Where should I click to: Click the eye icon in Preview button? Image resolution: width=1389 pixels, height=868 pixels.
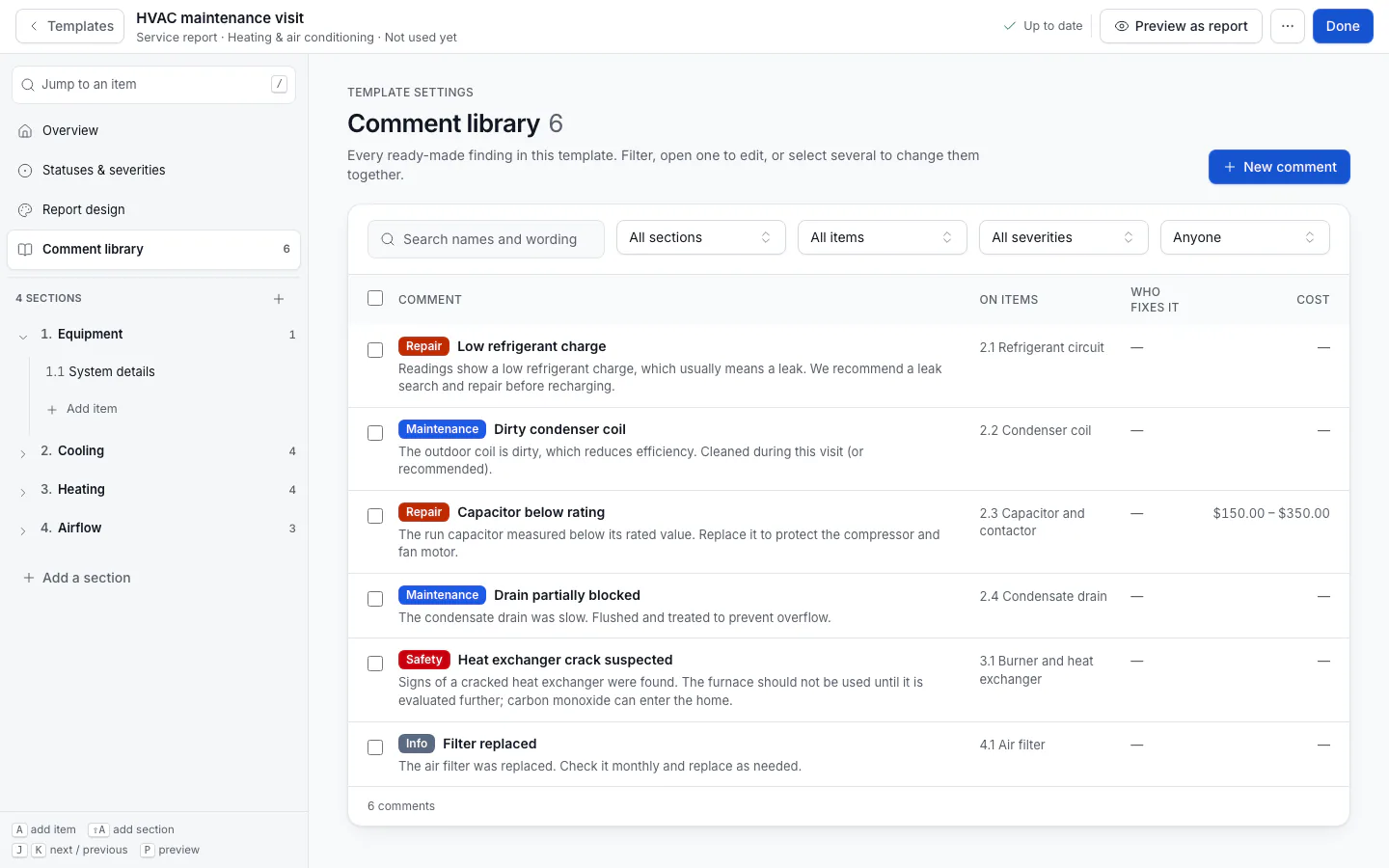1121,26
